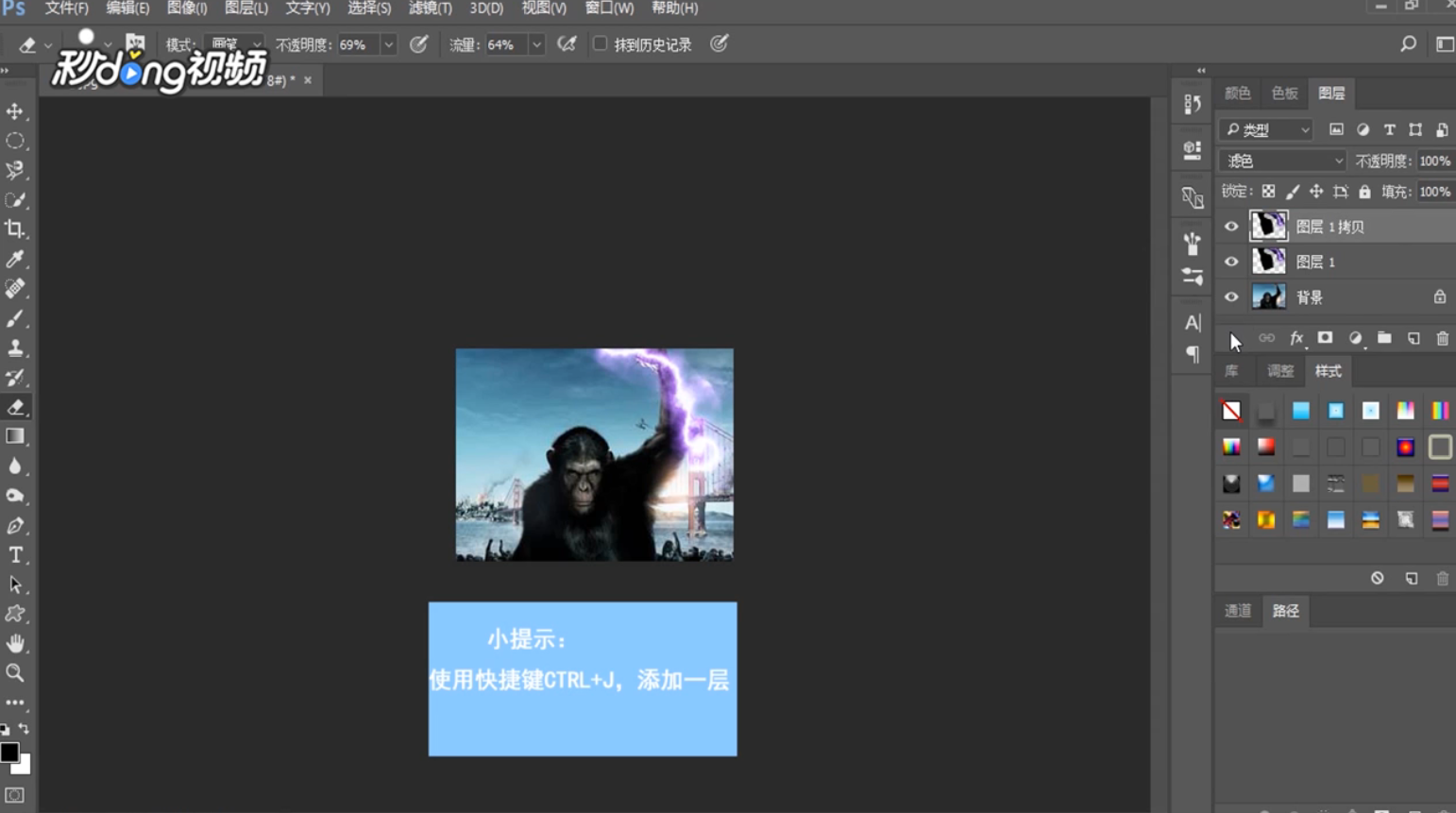Image resolution: width=1456 pixels, height=813 pixels.
Task: Select the Custom Shape tool
Action: click(x=15, y=614)
